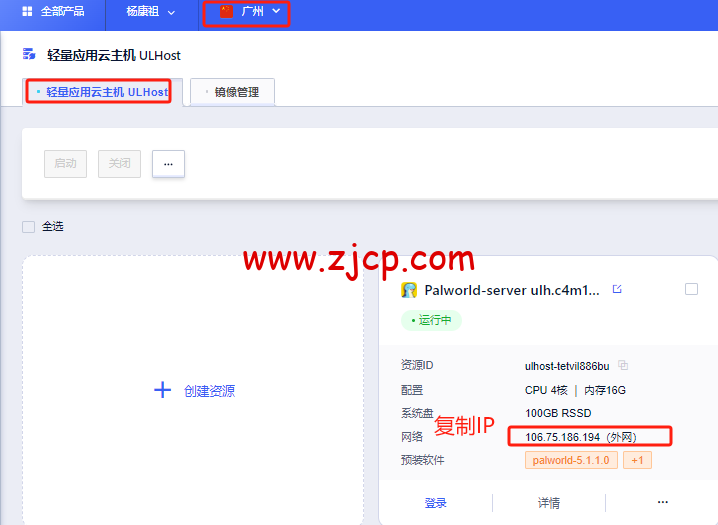Expand the 杨康祖 account dropdown

click(x=151, y=11)
